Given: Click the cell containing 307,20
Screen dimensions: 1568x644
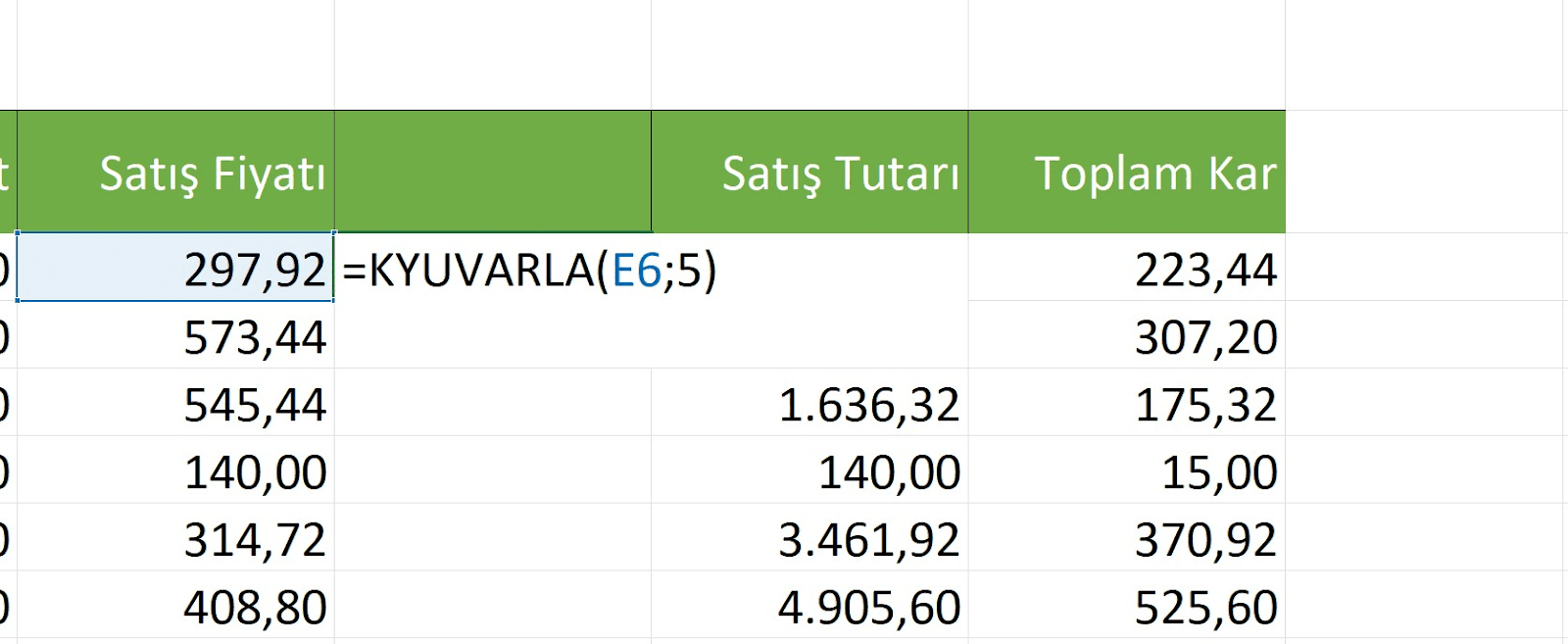Looking at the screenshot, I should (1127, 336).
